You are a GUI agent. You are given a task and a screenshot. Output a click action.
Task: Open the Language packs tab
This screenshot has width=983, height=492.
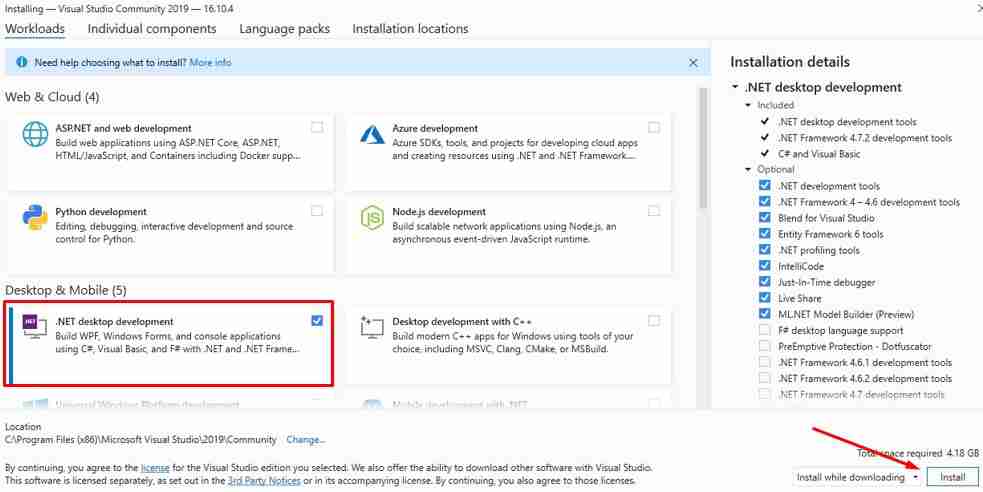(x=284, y=29)
